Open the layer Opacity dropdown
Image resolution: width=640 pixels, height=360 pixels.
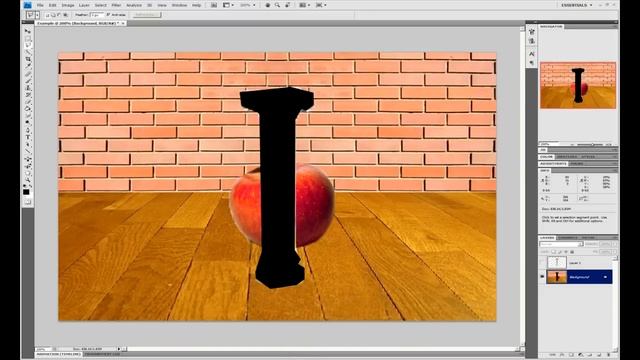pos(614,244)
